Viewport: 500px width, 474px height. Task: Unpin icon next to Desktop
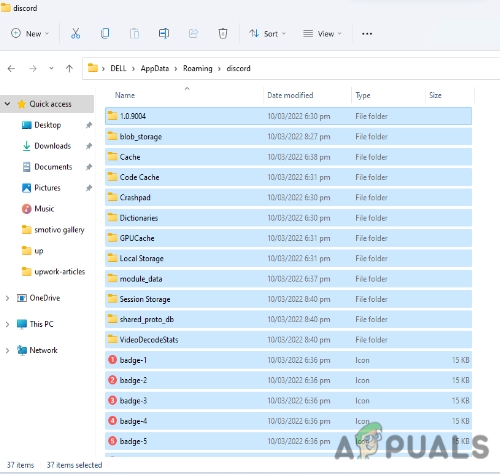89,125
